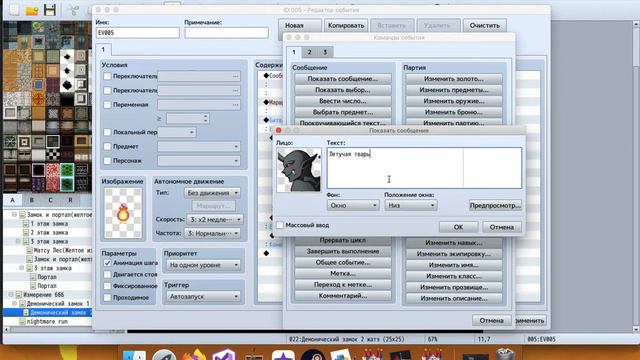
Task: Select tileset tab C
Action: 50,200
